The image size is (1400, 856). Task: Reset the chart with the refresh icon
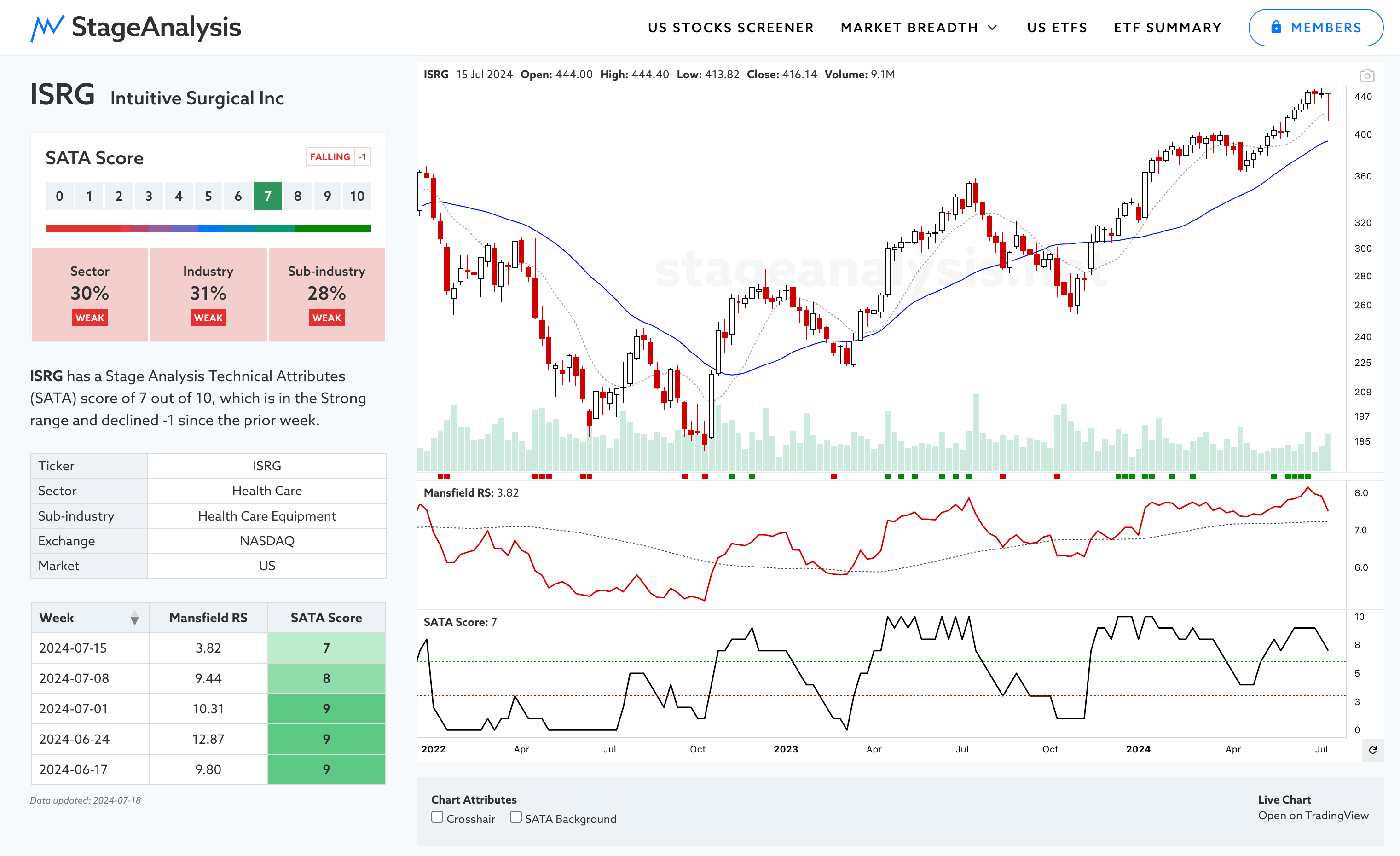(x=1372, y=750)
